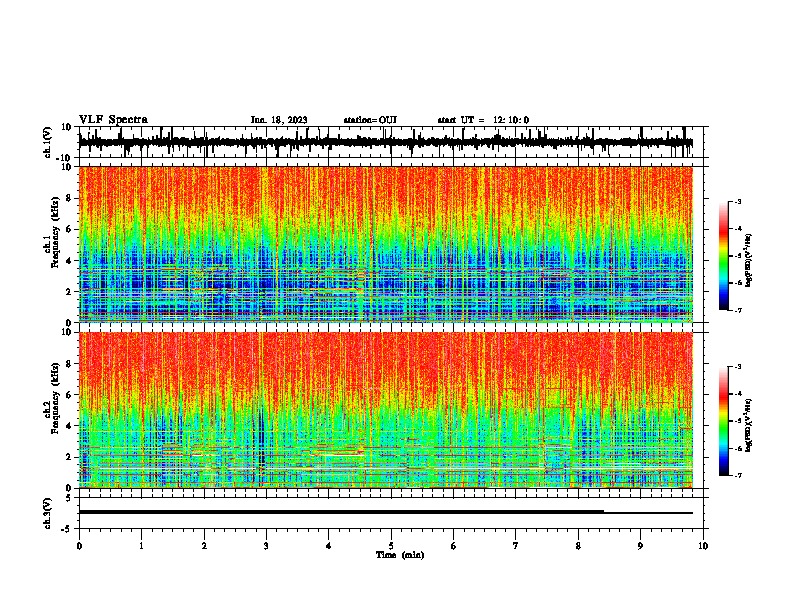Image resolution: width=792 pixels, height=612 pixels.
Task: Click inside the ch.1 spectrogram panel
Action: coord(386,244)
